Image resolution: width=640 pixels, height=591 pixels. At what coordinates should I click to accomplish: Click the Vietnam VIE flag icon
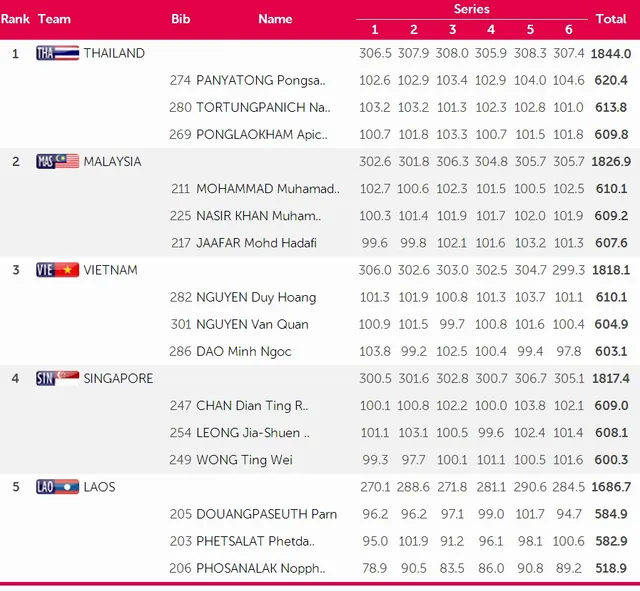click(x=58, y=270)
